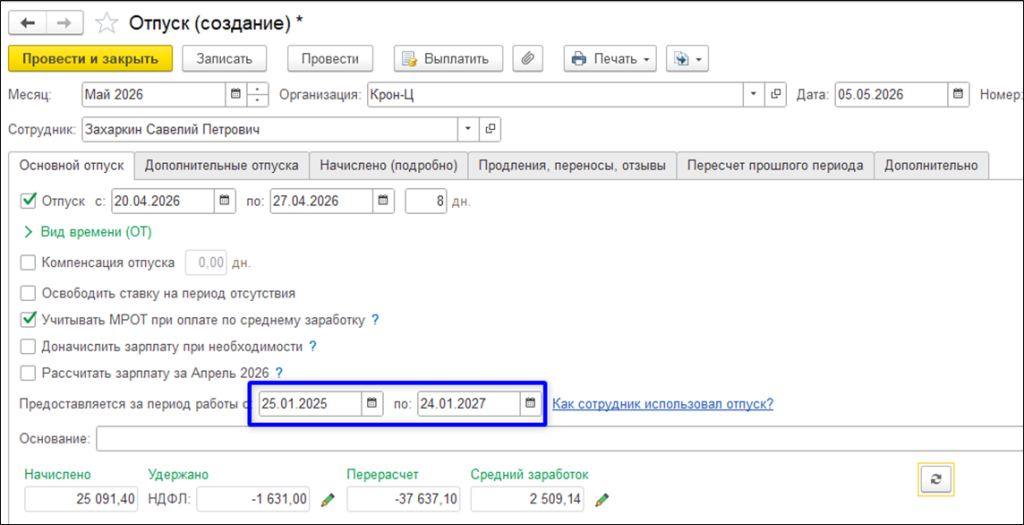Open calendar for vacation end date 27.04.2026
The width and height of the screenshot is (1024, 525).
[383, 200]
